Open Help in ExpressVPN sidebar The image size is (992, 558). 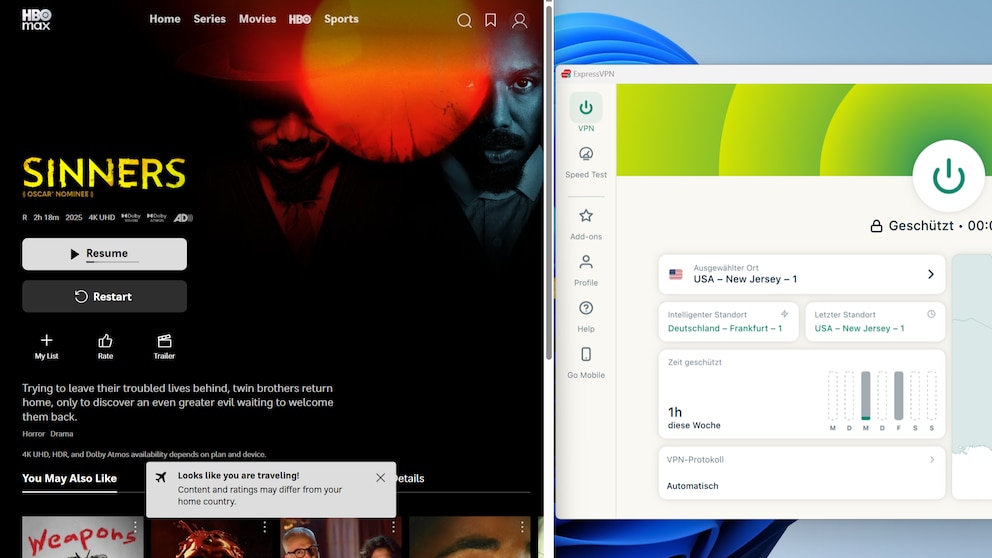click(x=586, y=316)
